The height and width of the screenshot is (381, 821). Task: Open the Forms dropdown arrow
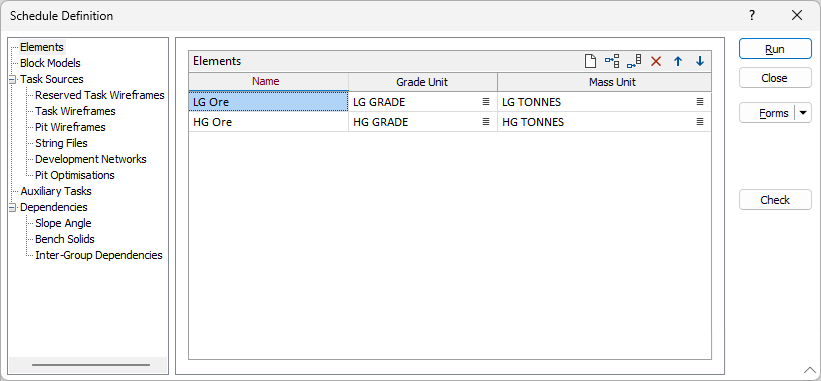click(x=803, y=113)
